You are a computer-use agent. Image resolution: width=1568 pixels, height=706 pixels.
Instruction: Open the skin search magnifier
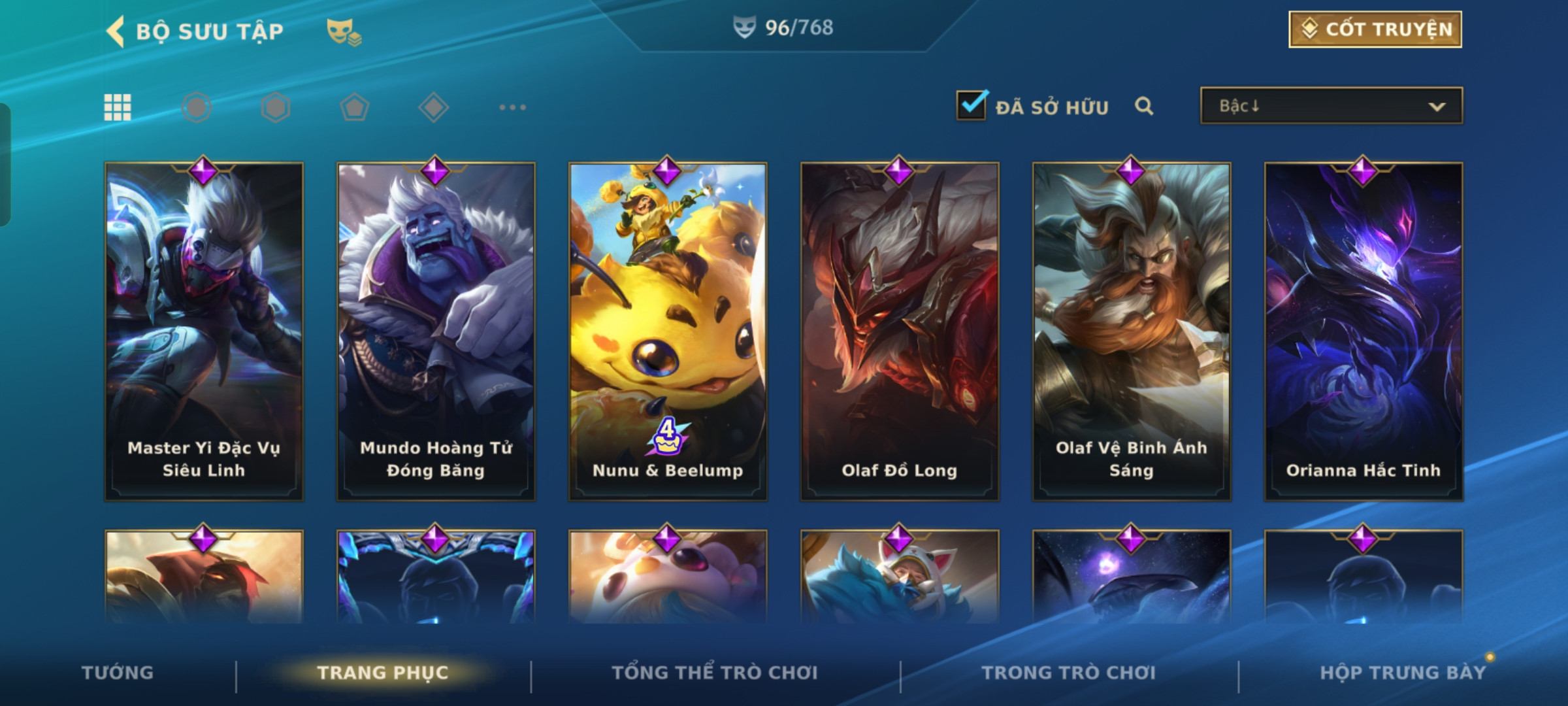click(x=1144, y=106)
